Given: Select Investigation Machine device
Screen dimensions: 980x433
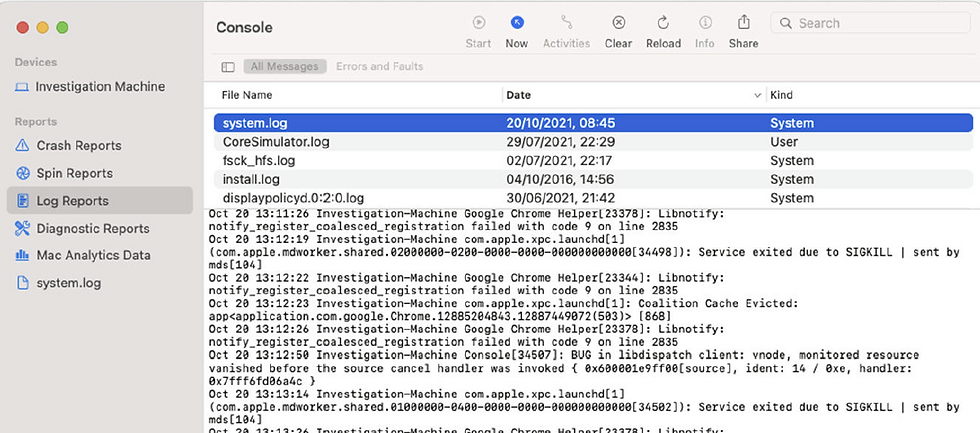Looking at the screenshot, I should (x=100, y=86).
